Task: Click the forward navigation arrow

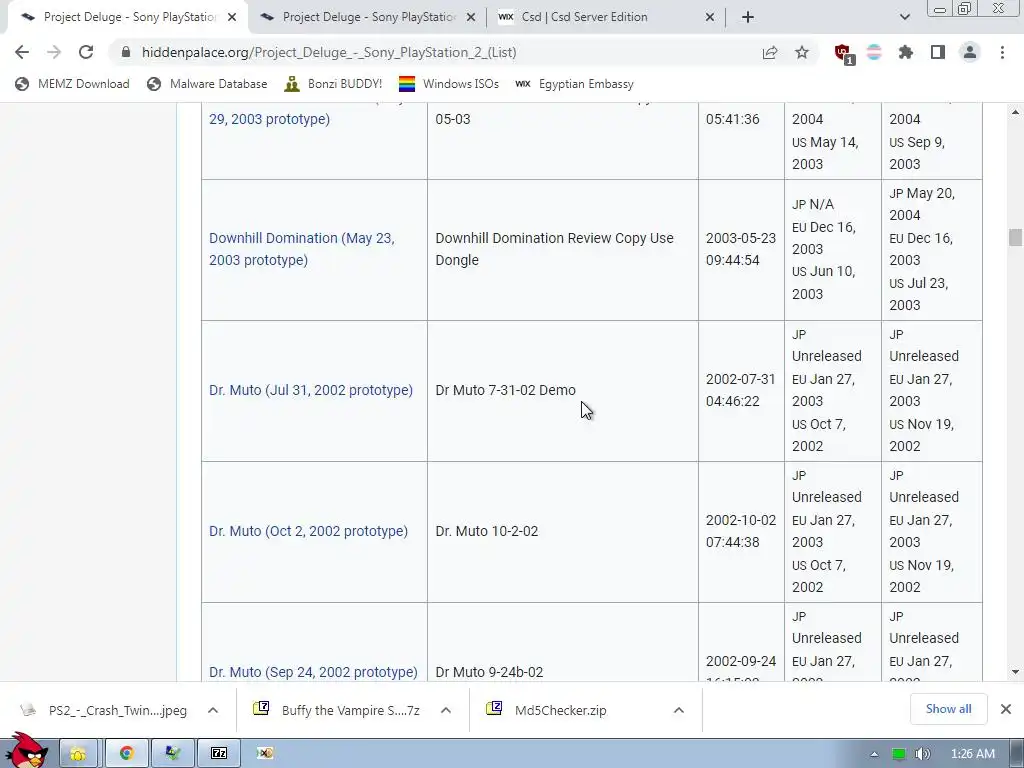Action: pos(54,52)
